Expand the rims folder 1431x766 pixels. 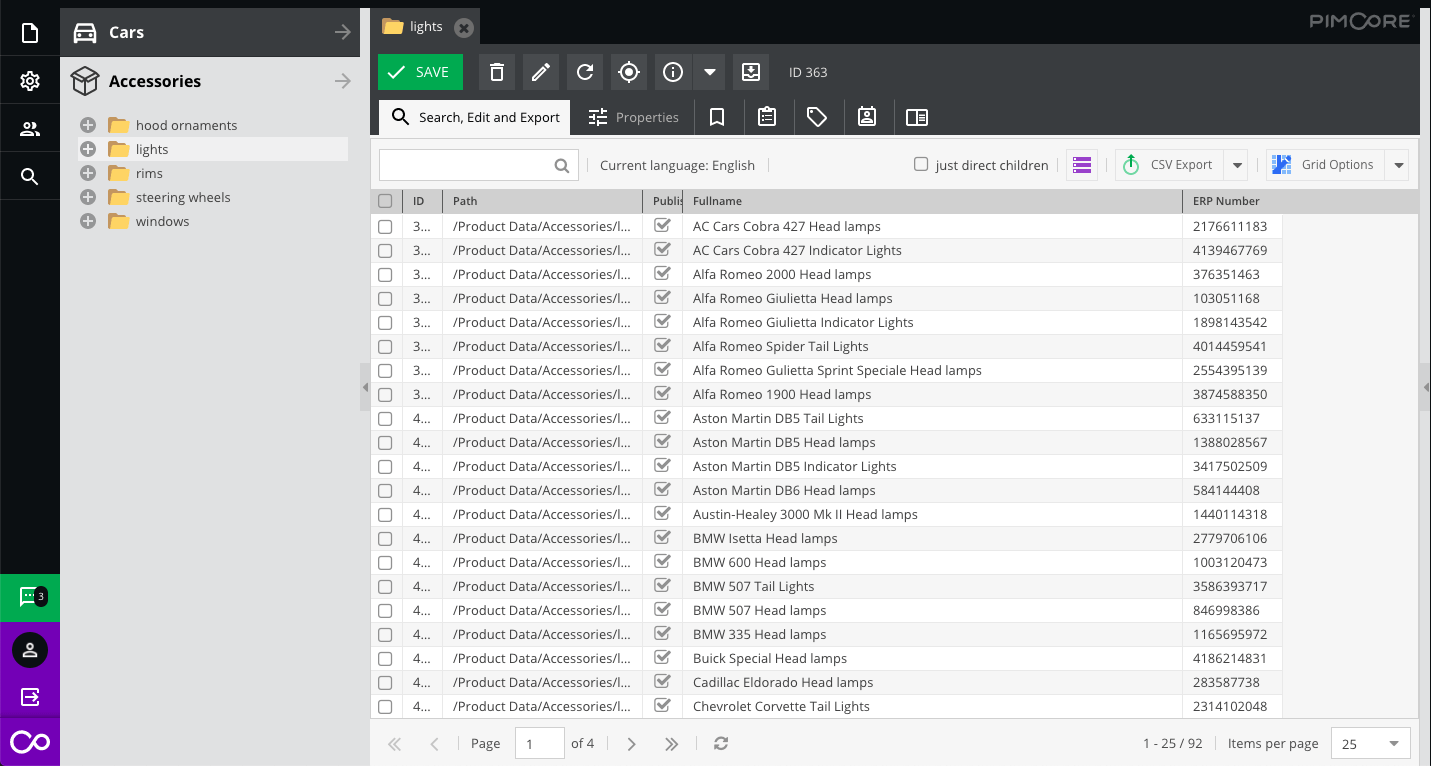(88, 173)
